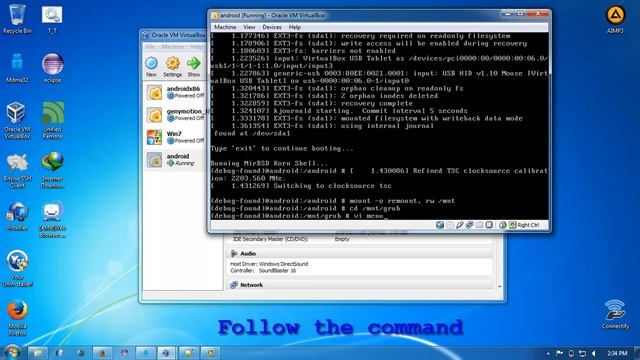This screenshot has height=360, width=640.
Task: Select the Win7 virtual machine
Action: point(175,137)
